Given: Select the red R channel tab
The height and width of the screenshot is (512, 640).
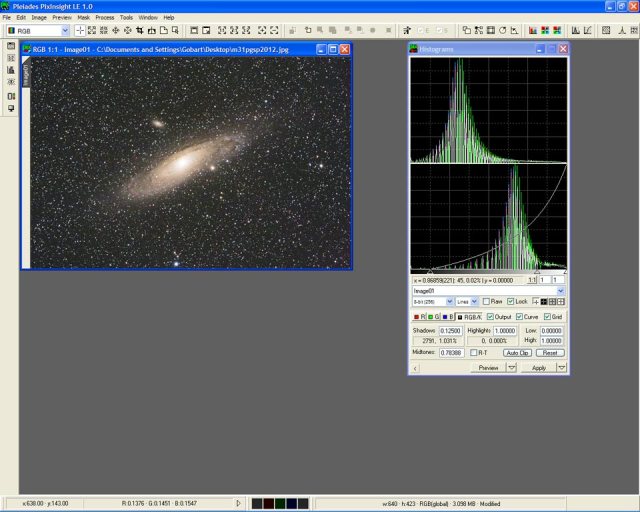Looking at the screenshot, I should (x=418, y=317).
